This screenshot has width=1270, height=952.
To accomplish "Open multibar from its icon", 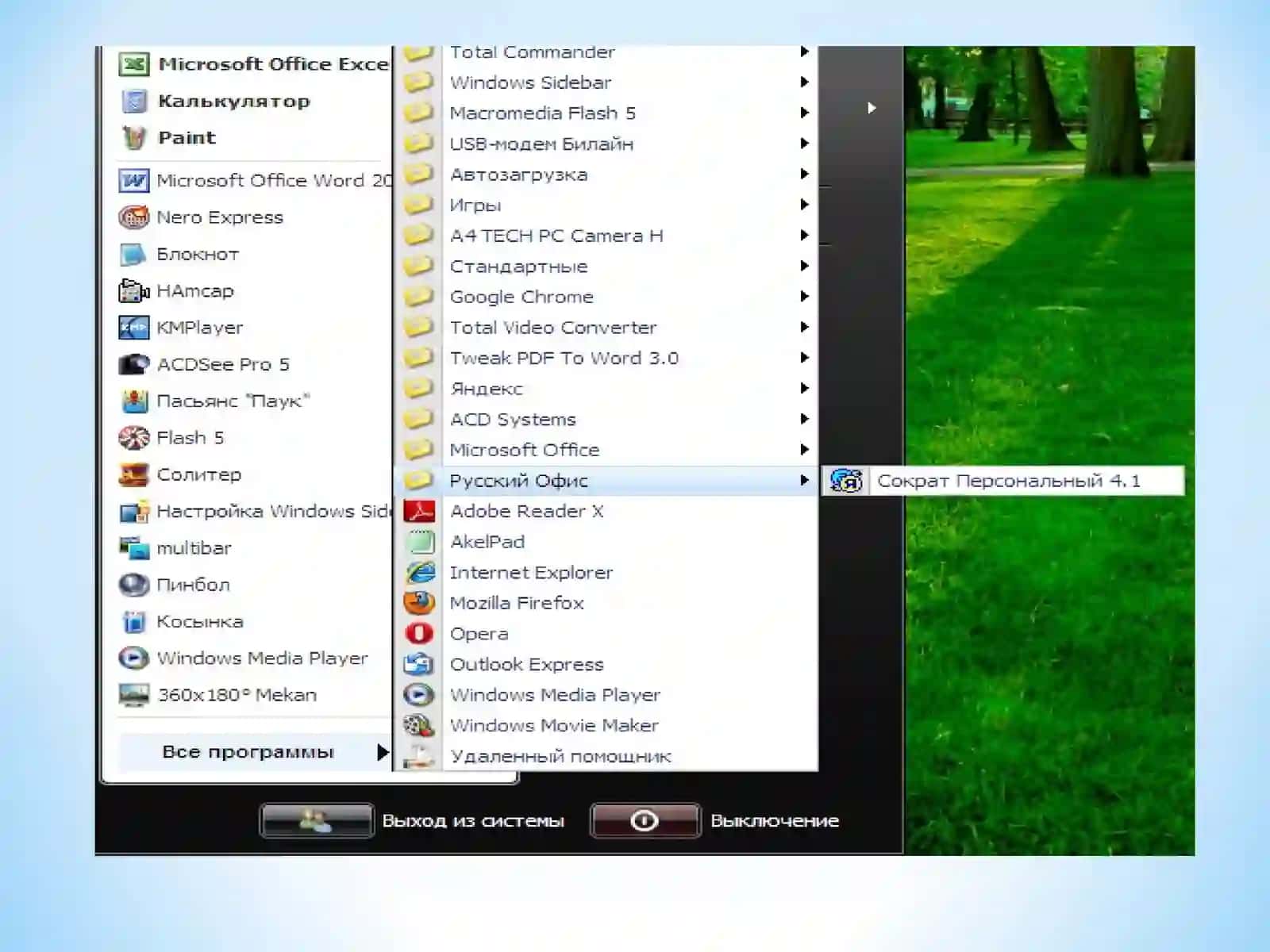I will click(x=134, y=548).
